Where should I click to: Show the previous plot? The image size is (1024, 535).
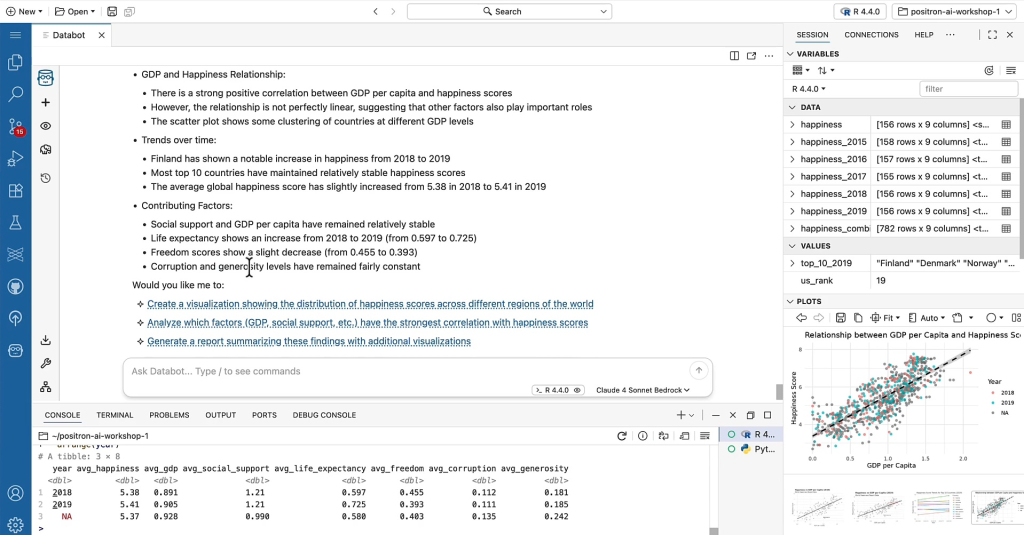coord(801,317)
